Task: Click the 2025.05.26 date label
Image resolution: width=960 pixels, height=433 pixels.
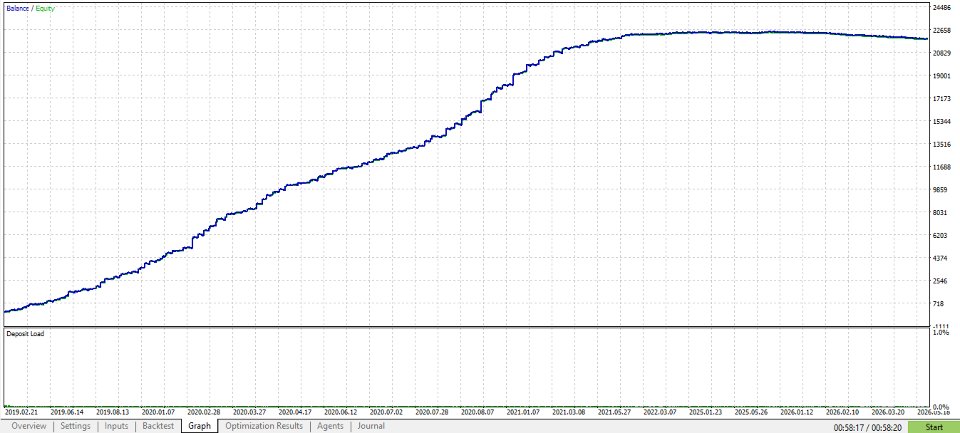Action: [x=753, y=413]
